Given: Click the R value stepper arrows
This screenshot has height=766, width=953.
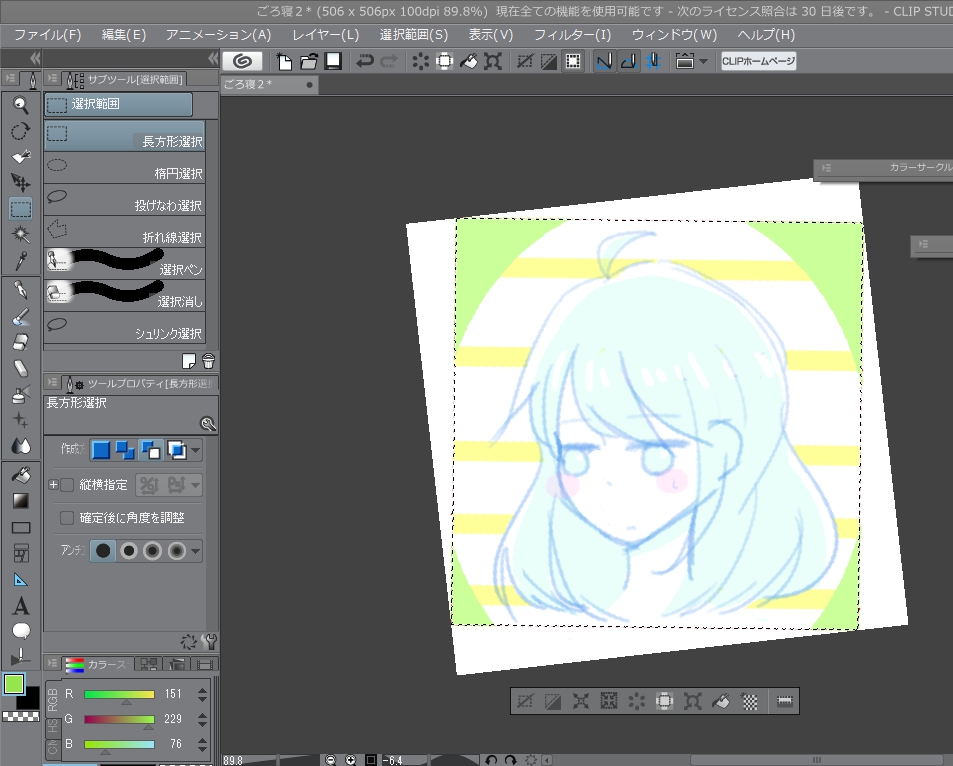Looking at the screenshot, I should (202, 694).
